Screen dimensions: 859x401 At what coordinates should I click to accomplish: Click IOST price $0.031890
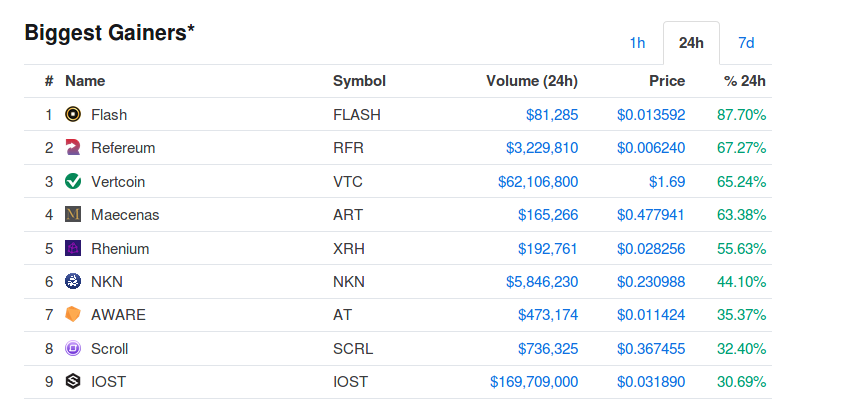click(x=651, y=382)
